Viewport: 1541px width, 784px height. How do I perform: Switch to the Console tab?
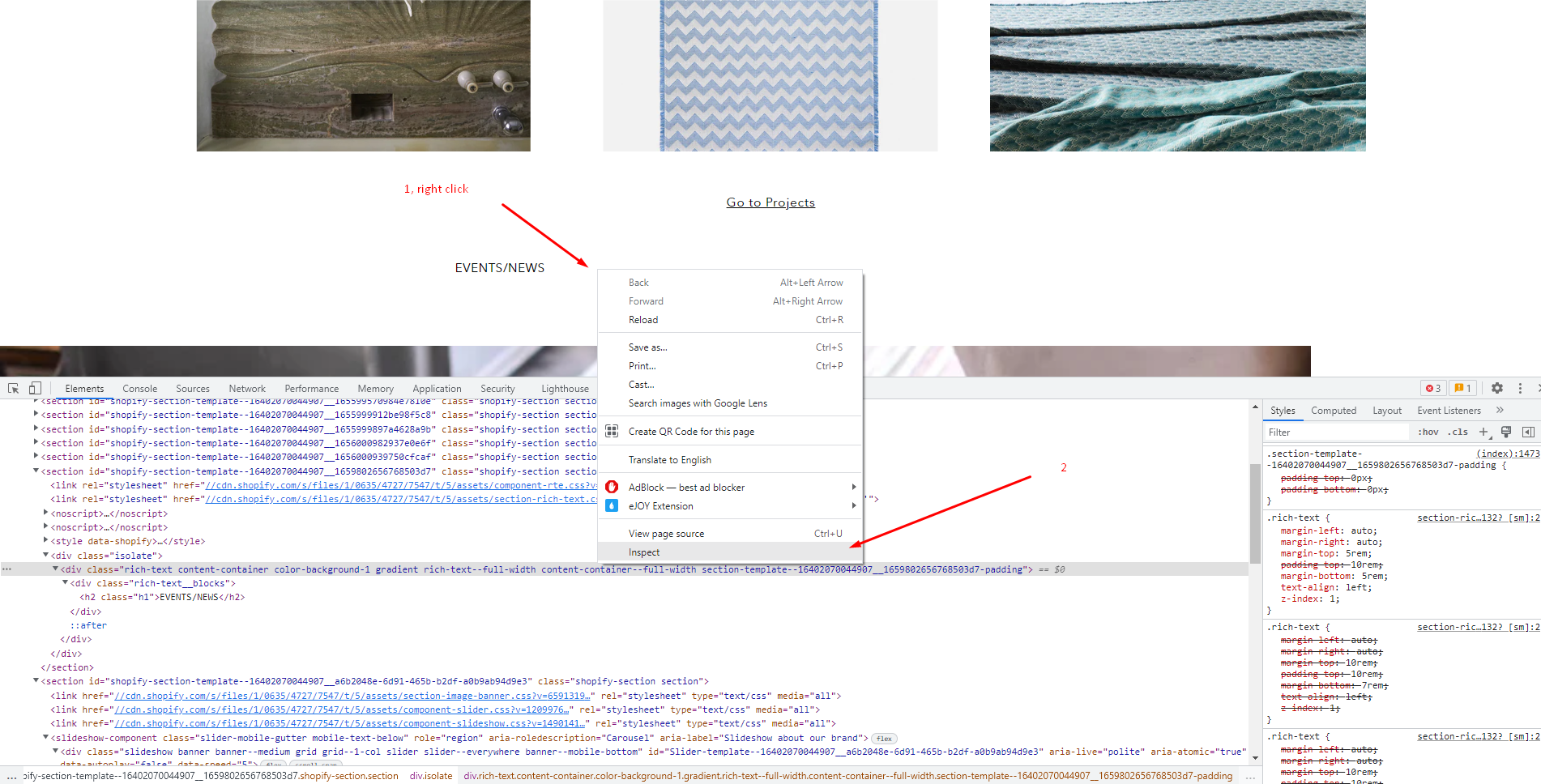click(140, 389)
